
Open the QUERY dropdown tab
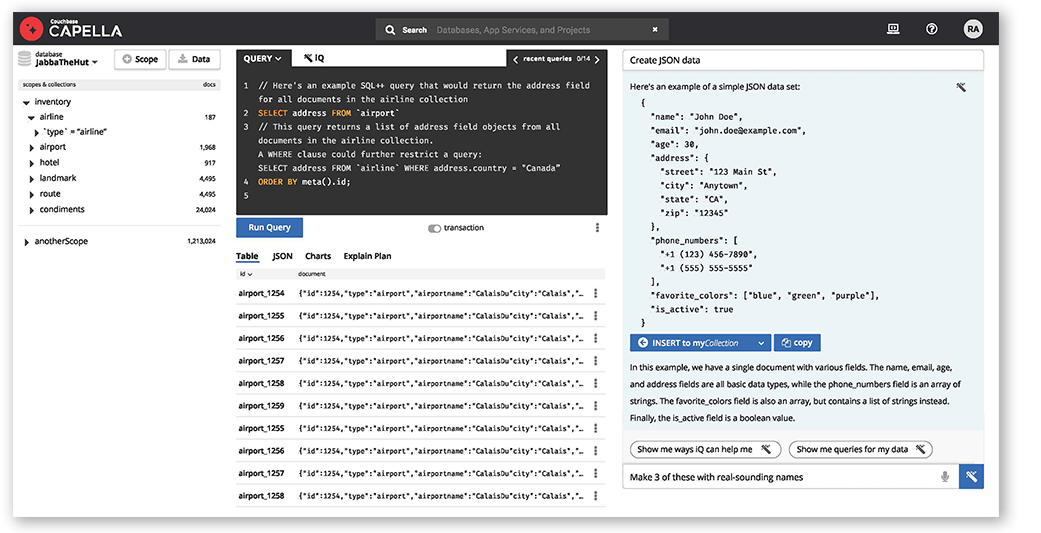point(262,58)
